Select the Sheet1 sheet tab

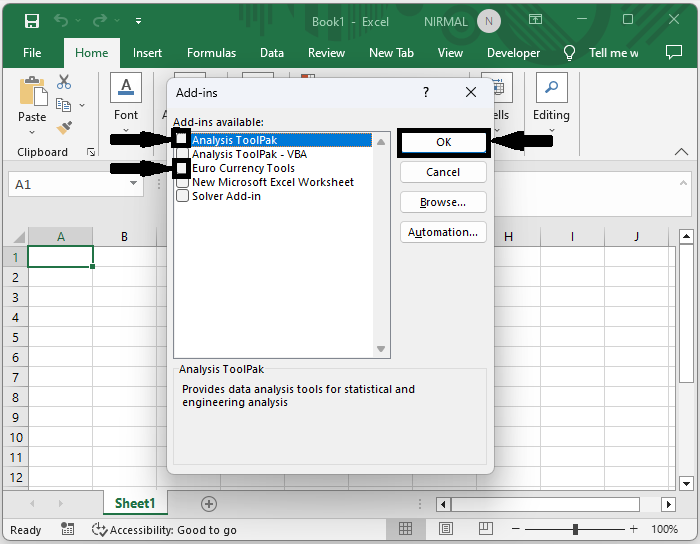(x=135, y=504)
